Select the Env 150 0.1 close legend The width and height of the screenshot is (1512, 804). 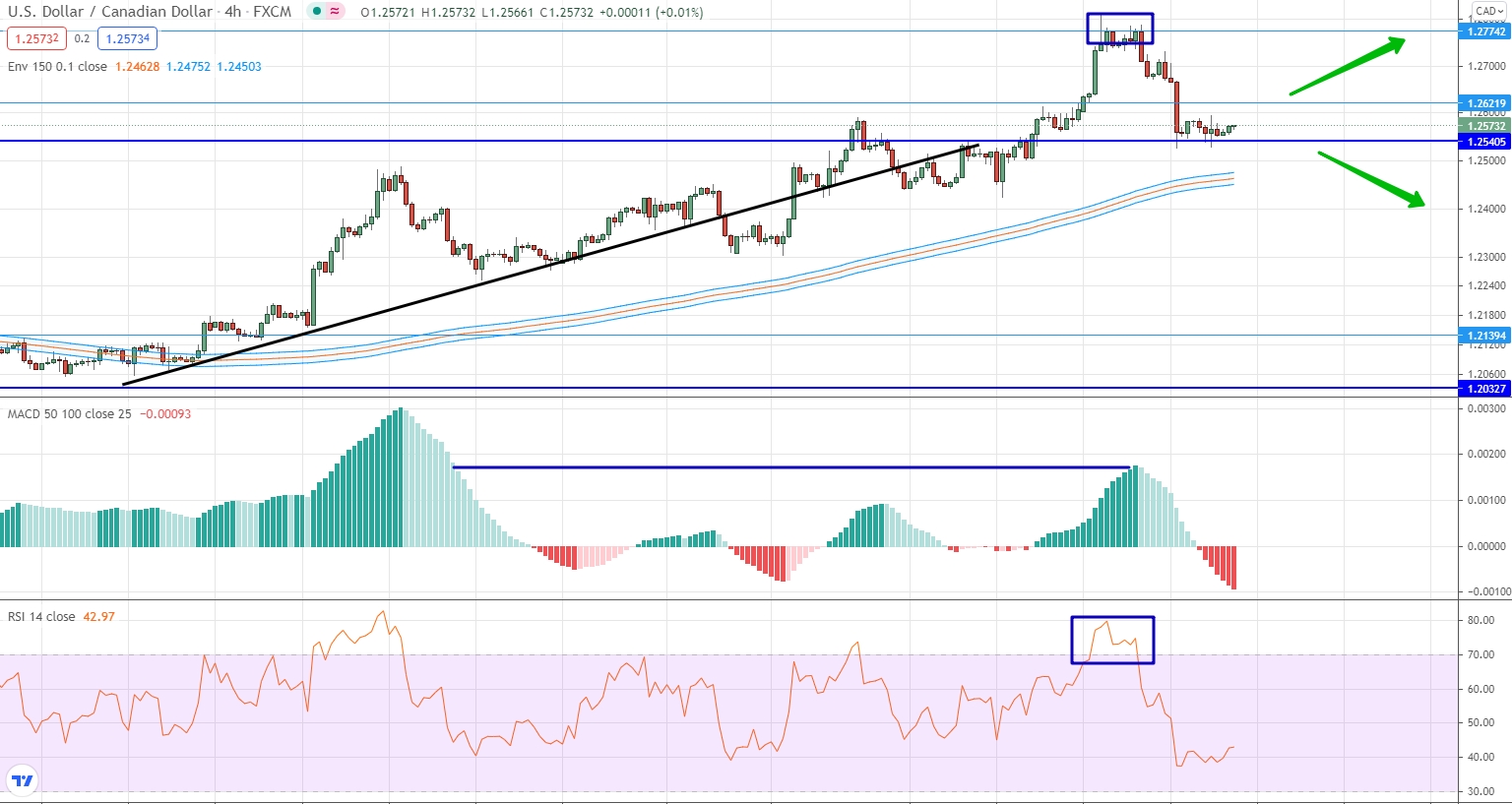(57, 67)
